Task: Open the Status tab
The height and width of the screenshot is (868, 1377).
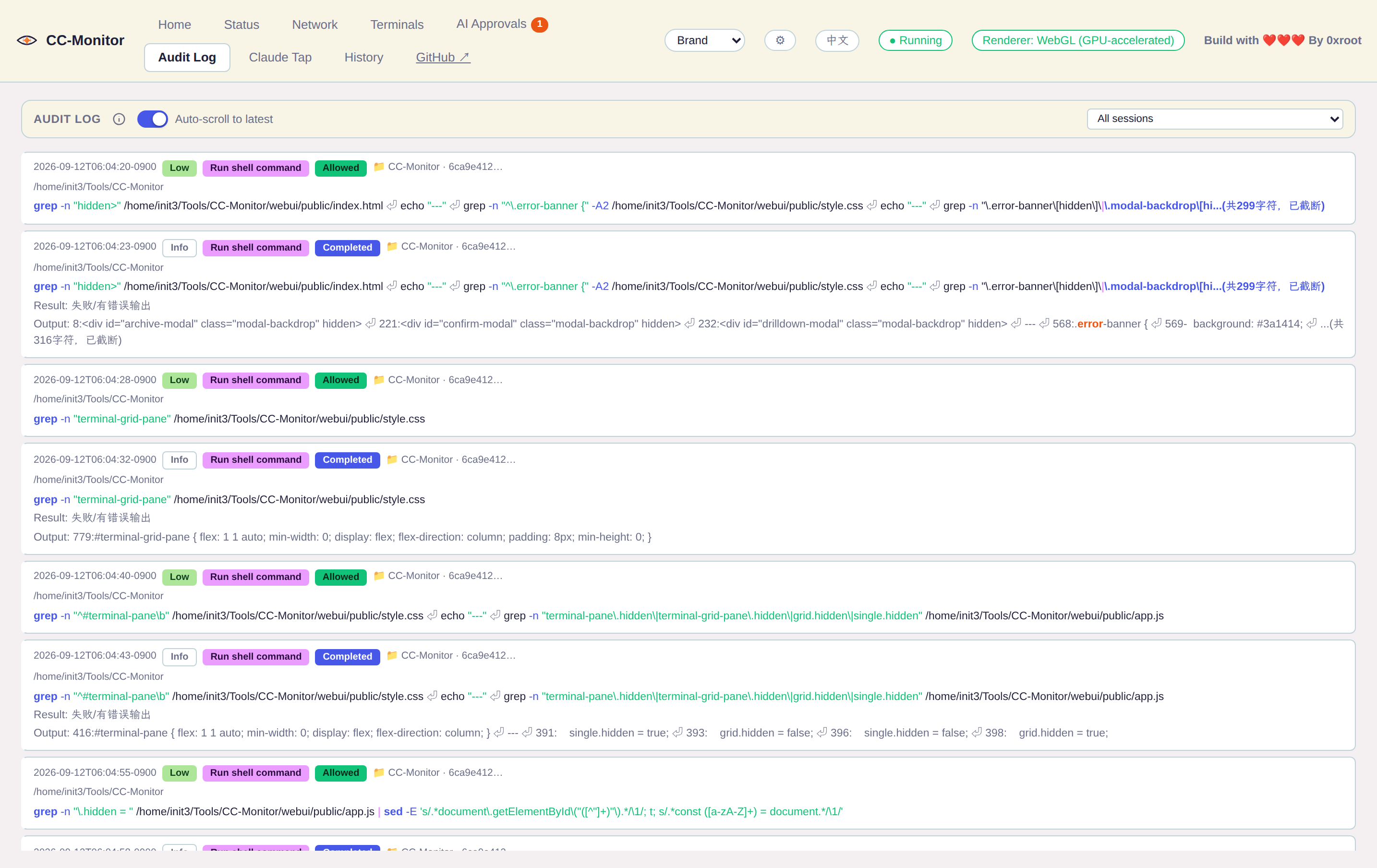Action: coord(242,24)
